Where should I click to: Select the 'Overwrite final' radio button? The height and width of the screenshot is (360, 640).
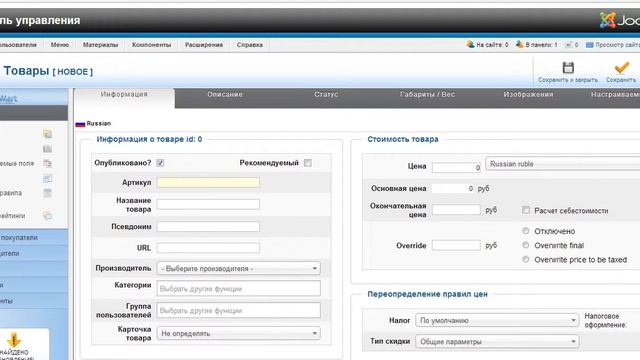pyautogui.click(x=526, y=245)
